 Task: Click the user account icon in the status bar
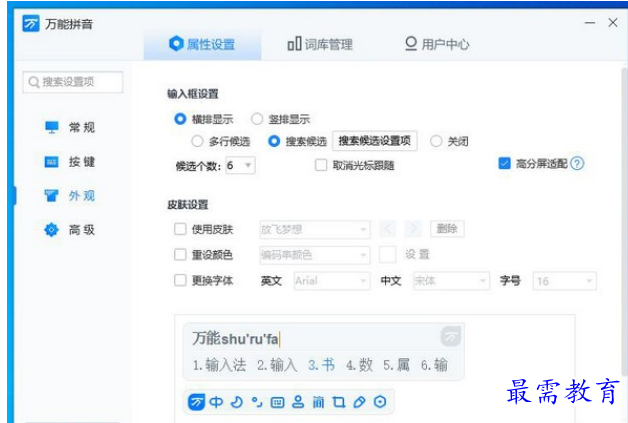[x=298, y=402]
